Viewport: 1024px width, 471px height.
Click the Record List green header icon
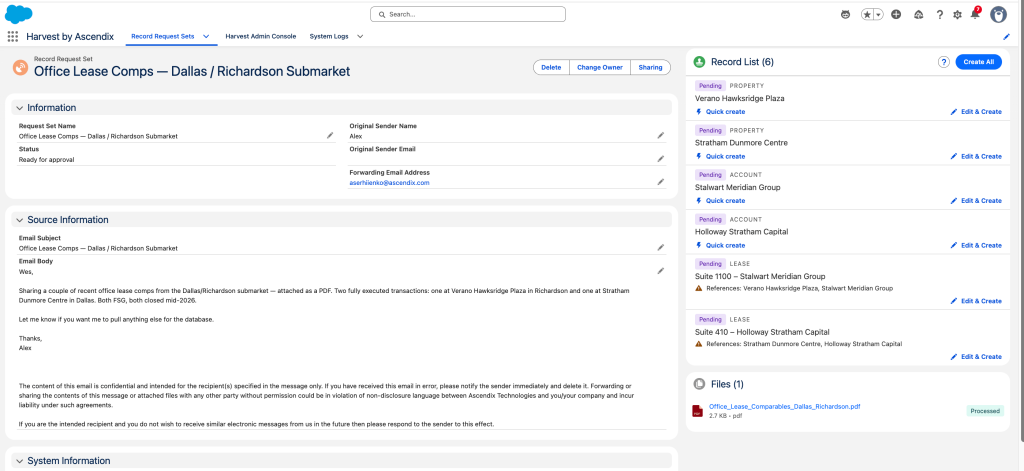(699, 62)
